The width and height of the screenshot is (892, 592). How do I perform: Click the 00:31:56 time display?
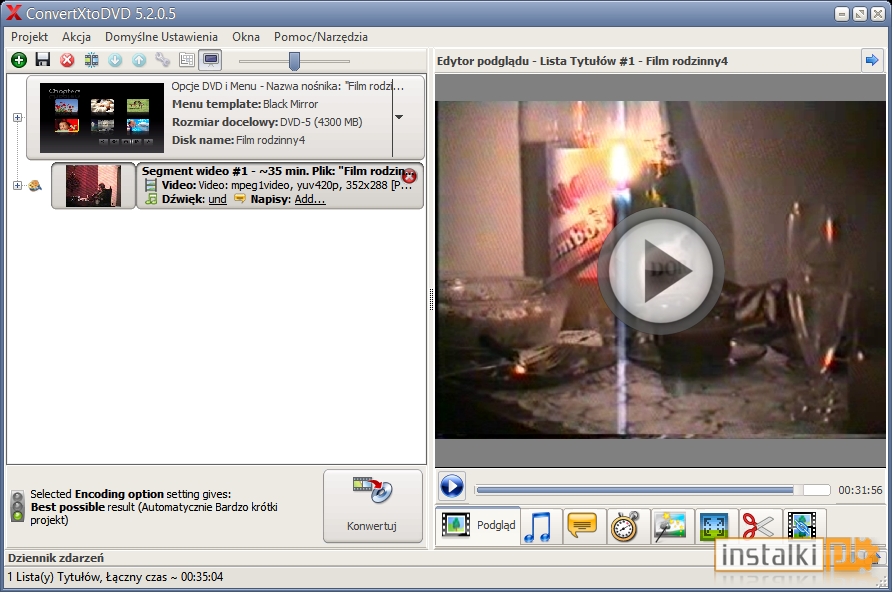tap(860, 490)
